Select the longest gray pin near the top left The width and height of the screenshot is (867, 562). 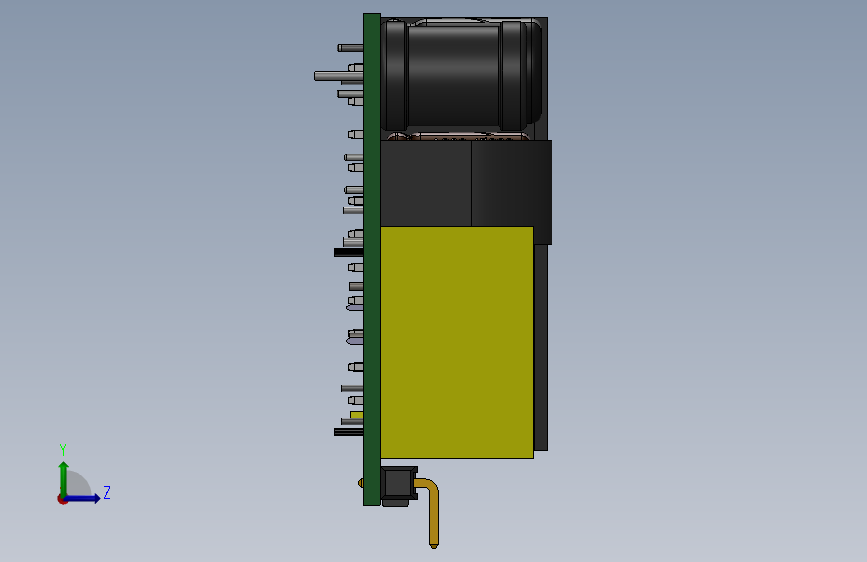tap(338, 76)
